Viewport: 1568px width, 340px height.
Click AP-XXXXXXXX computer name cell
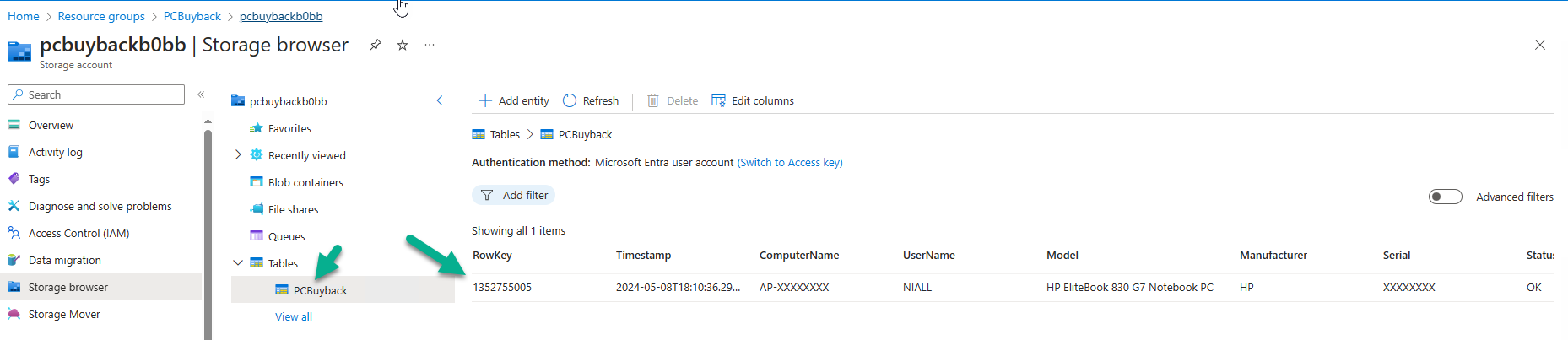[794, 287]
